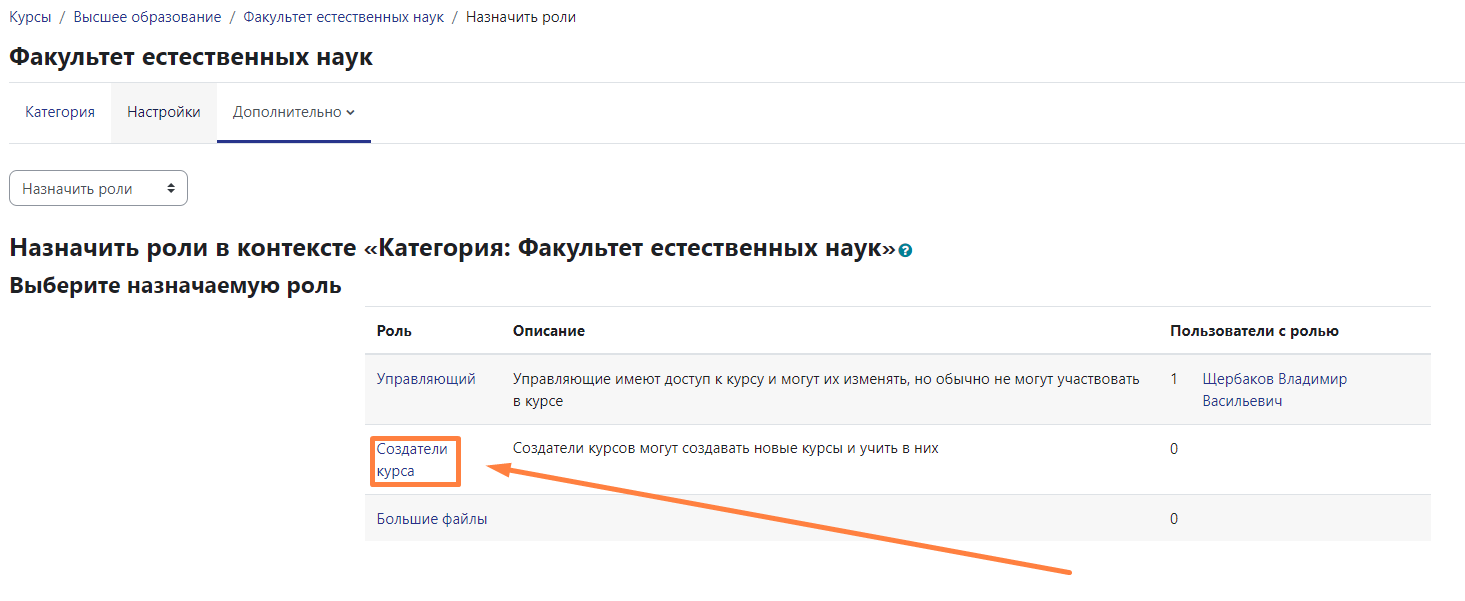The height and width of the screenshot is (601, 1465).
Task: Click the Создатели курсов description text
Action: coord(725,449)
